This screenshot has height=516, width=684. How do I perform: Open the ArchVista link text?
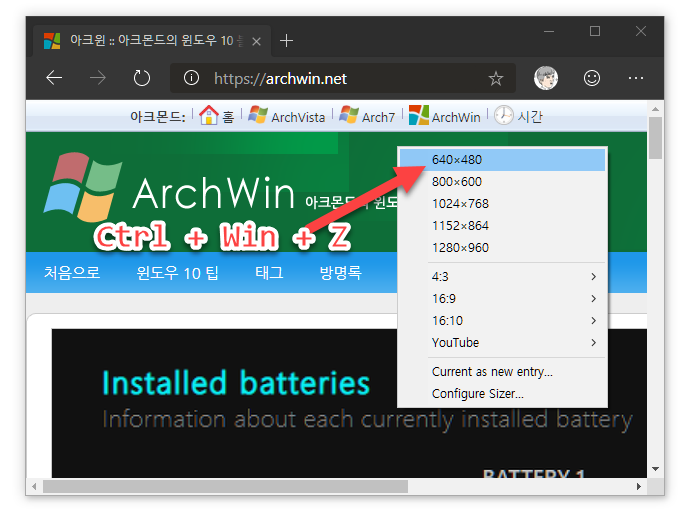coord(298,117)
